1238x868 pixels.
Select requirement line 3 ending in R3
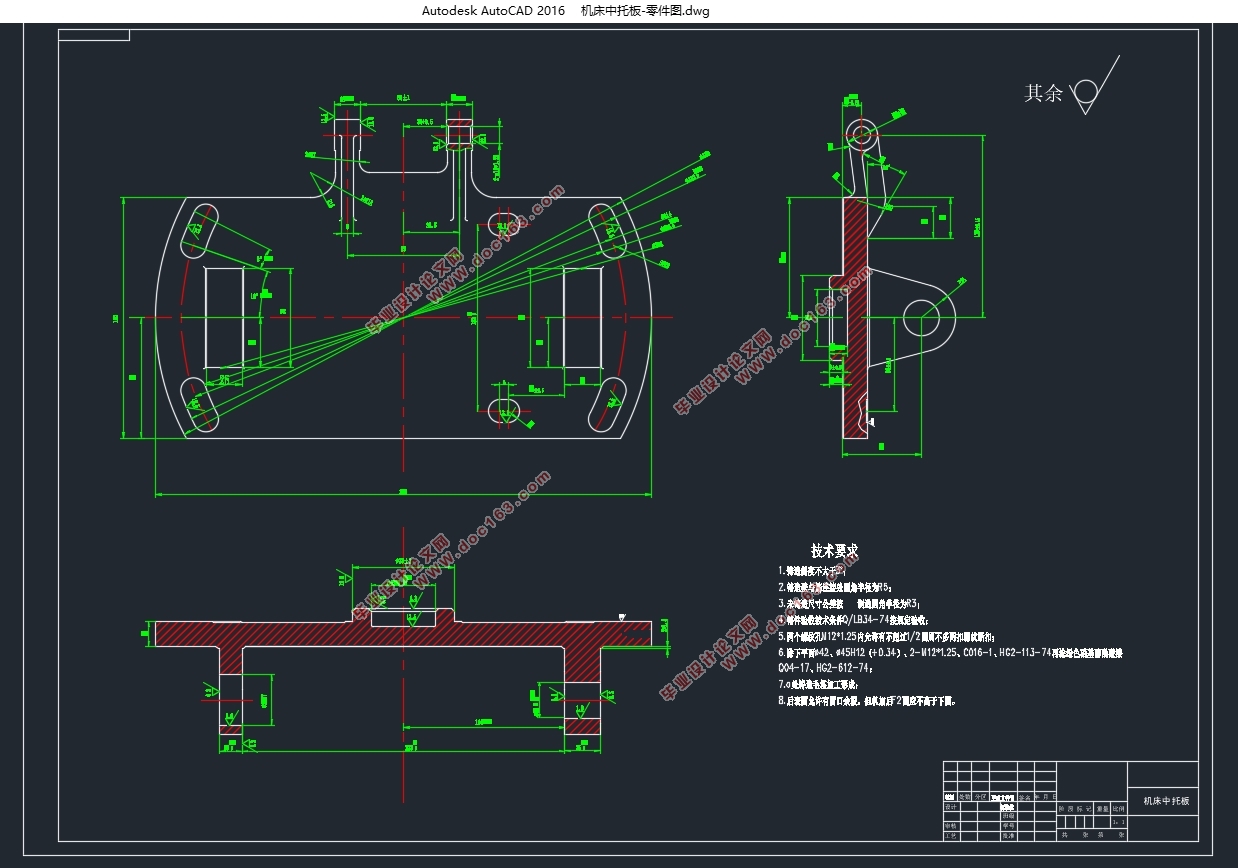coord(848,603)
